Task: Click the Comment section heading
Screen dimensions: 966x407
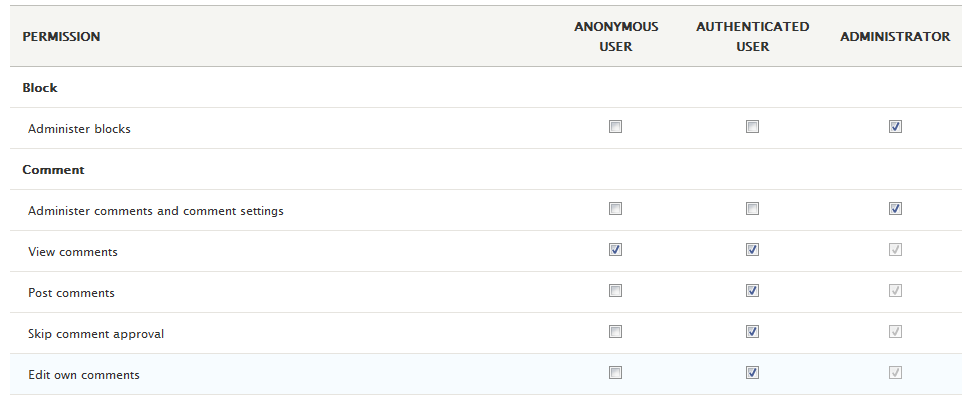Action: pos(53,170)
